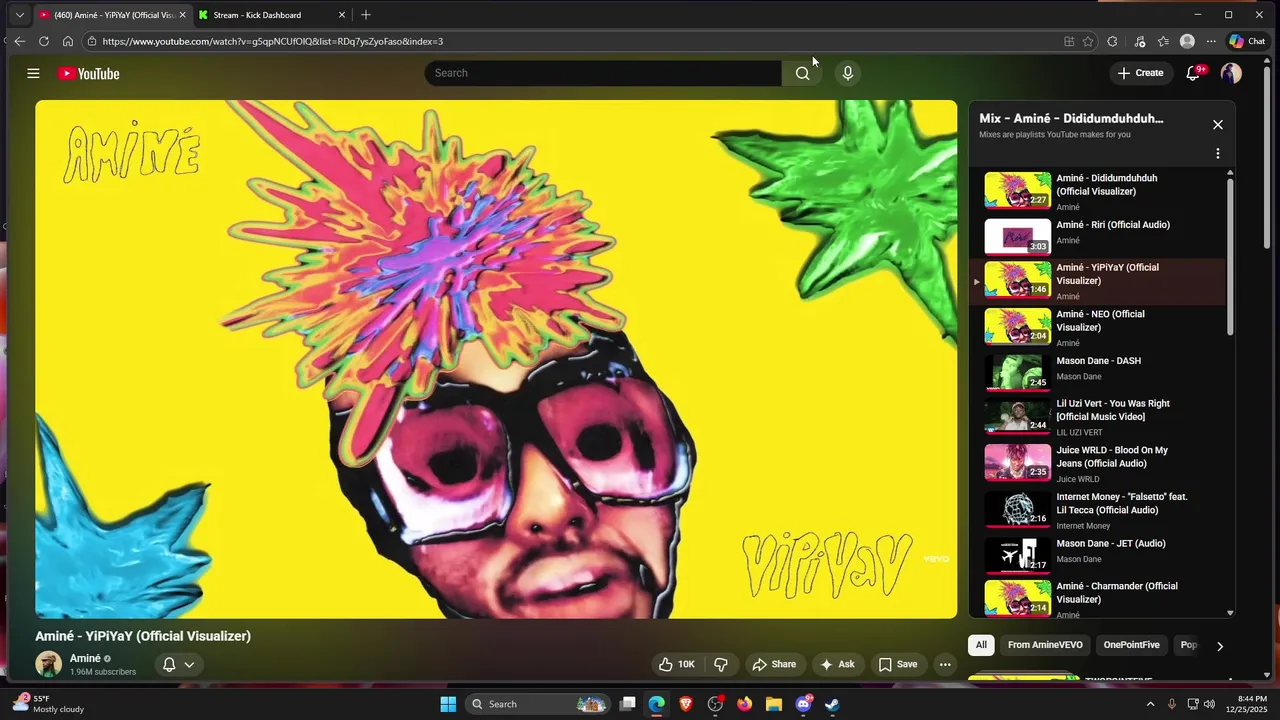Screen dimensions: 1280x720
Task: Reload the page with refresh icon
Action: 43,41
